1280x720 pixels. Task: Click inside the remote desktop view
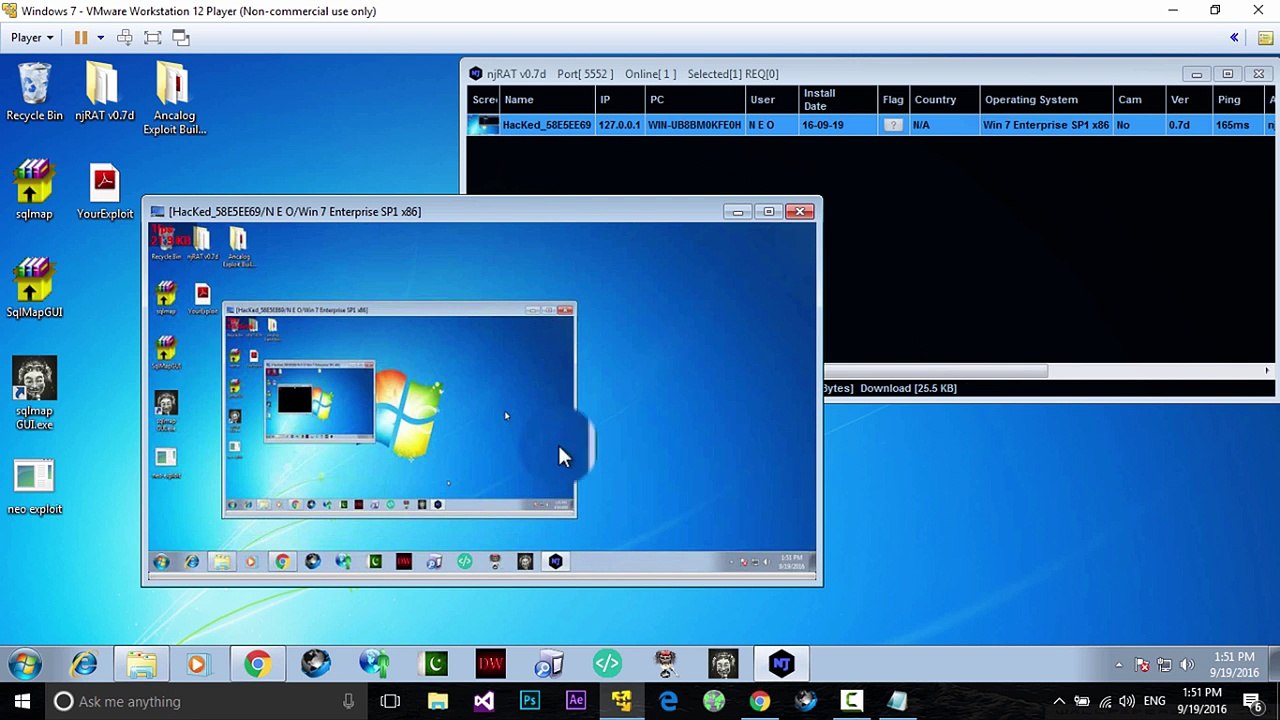coord(483,400)
